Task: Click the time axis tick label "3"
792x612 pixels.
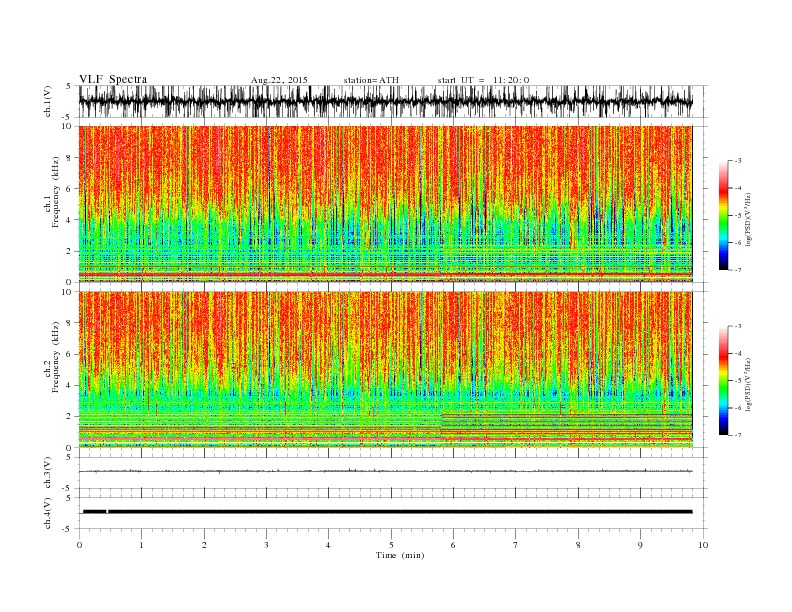Action: (x=266, y=545)
